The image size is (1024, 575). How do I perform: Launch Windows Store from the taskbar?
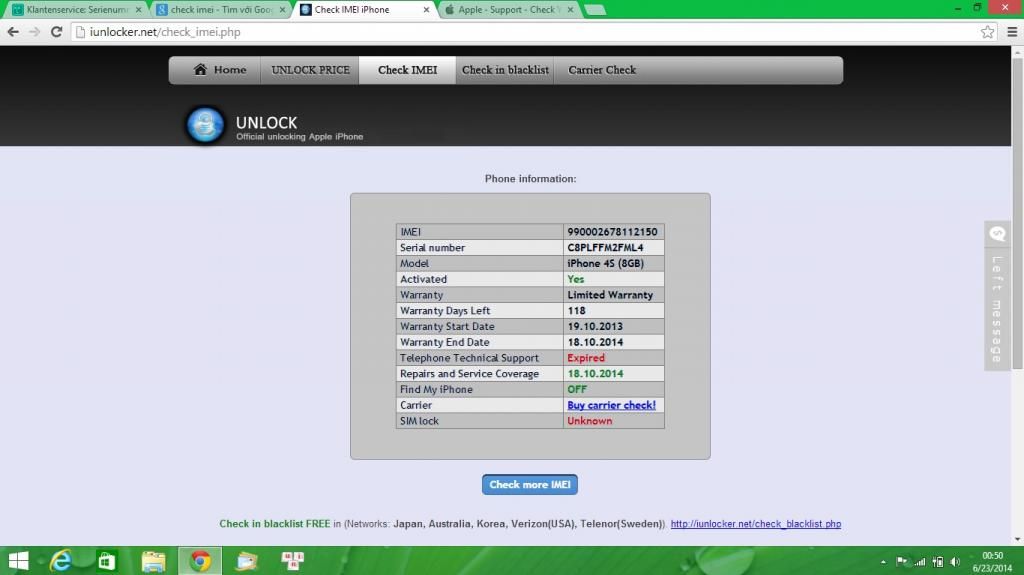[108, 561]
